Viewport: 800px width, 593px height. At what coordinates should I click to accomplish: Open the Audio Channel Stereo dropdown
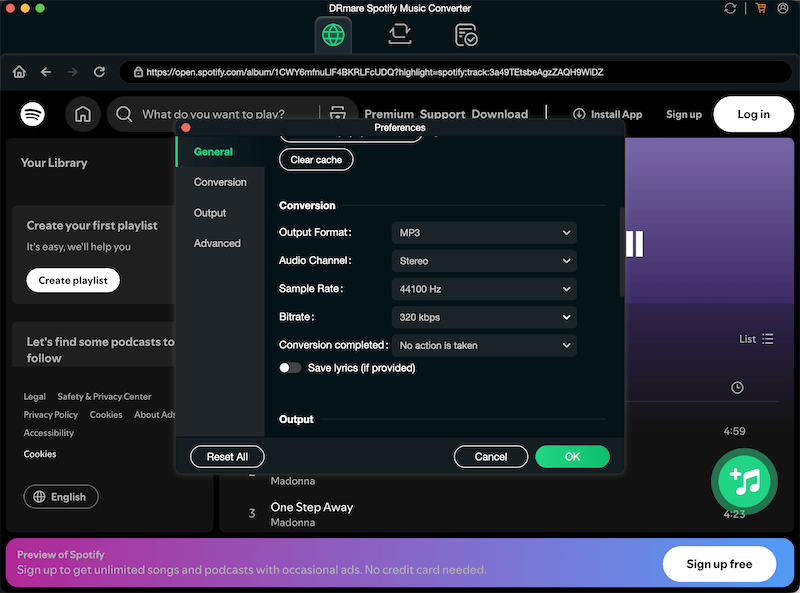484,261
